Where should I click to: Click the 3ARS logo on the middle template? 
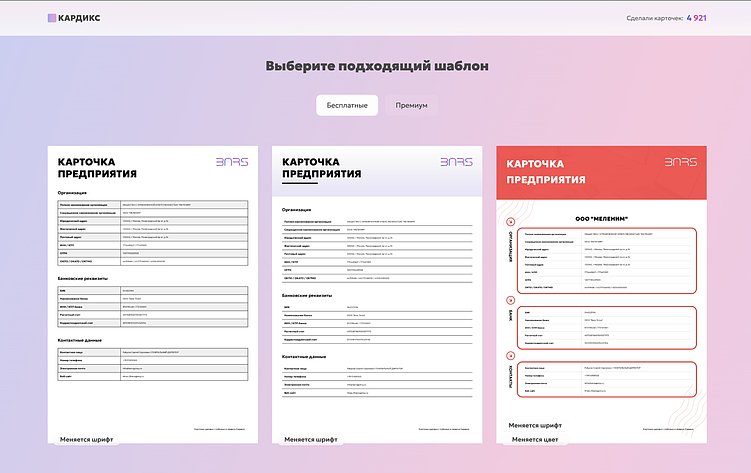click(x=456, y=162)
